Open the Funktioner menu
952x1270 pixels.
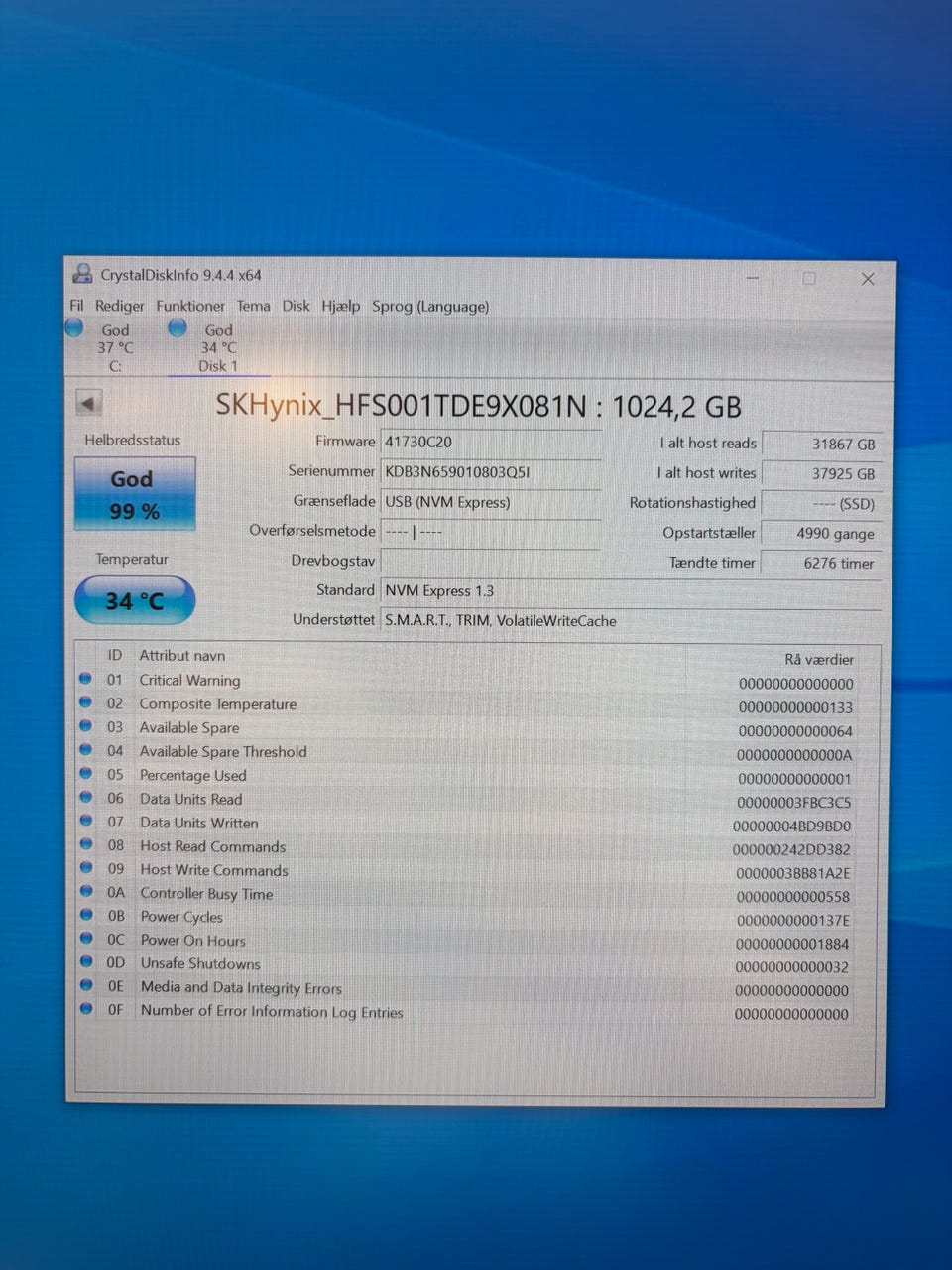tap(190, 306)
